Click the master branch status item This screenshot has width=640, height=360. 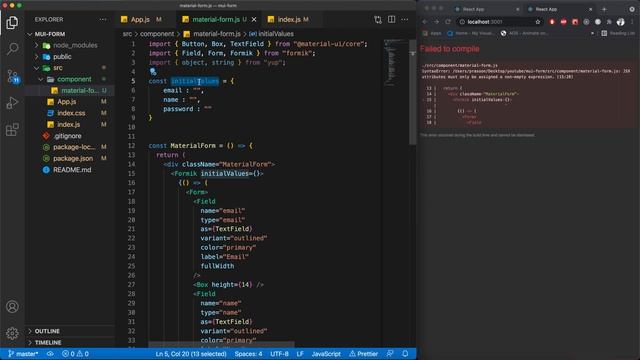pos(23,354)
